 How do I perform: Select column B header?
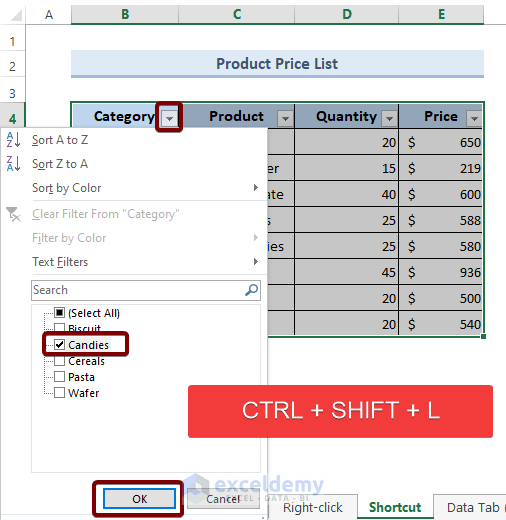point(125,15)
